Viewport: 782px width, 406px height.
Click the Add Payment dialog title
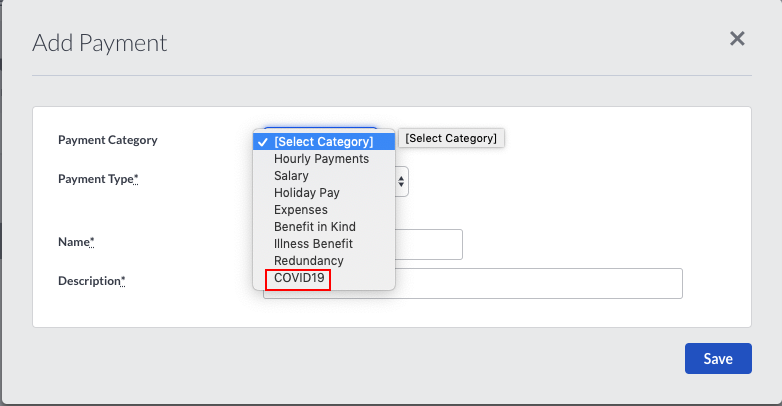(100, 43)
